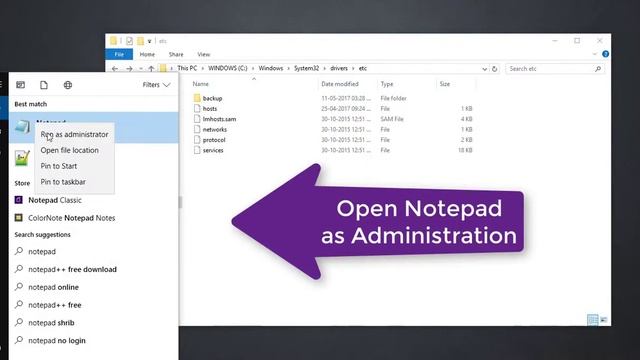Click Pin to taskbar in the context menu
640x360 pixels.
click(63, 182)
